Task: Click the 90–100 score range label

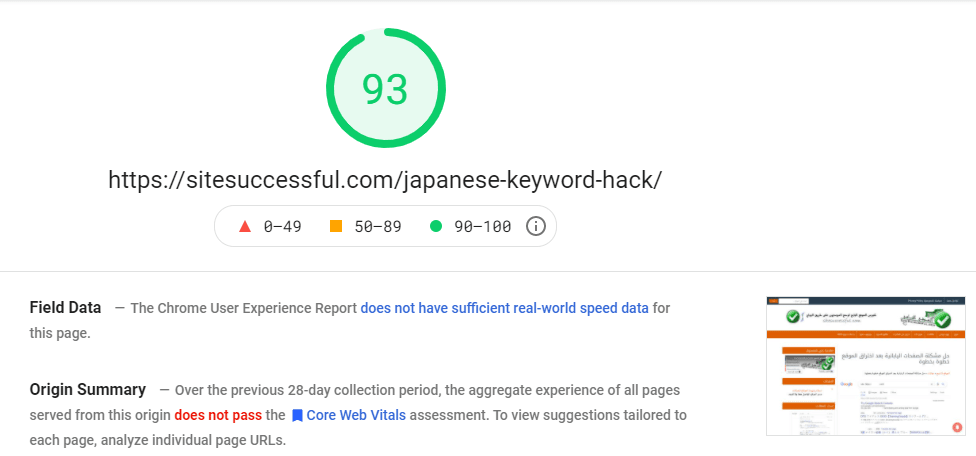Action: point(482,227)
